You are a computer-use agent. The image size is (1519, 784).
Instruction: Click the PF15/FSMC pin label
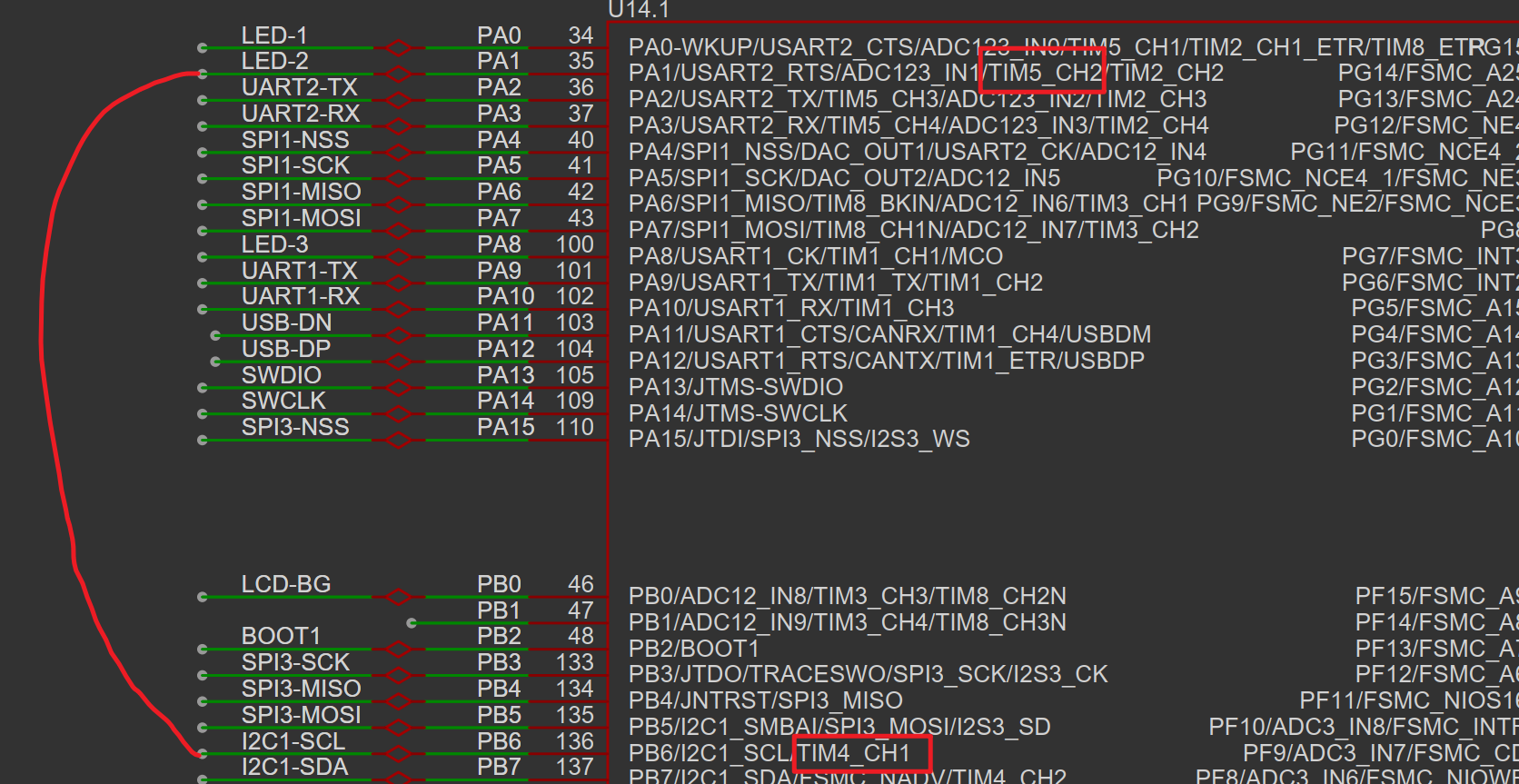tap(1436, 596)
